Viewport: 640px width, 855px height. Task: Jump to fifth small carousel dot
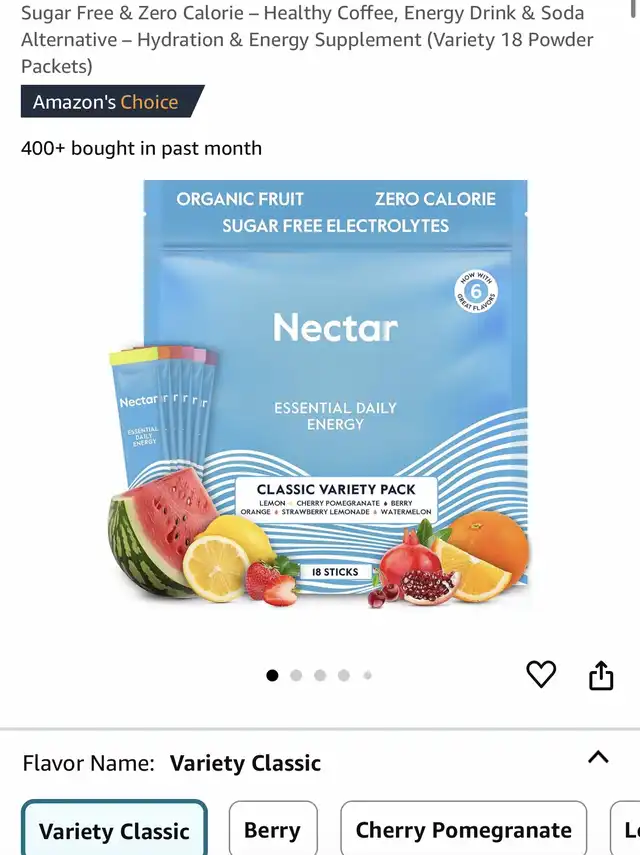pyautogui.click(x=367, y=676)
